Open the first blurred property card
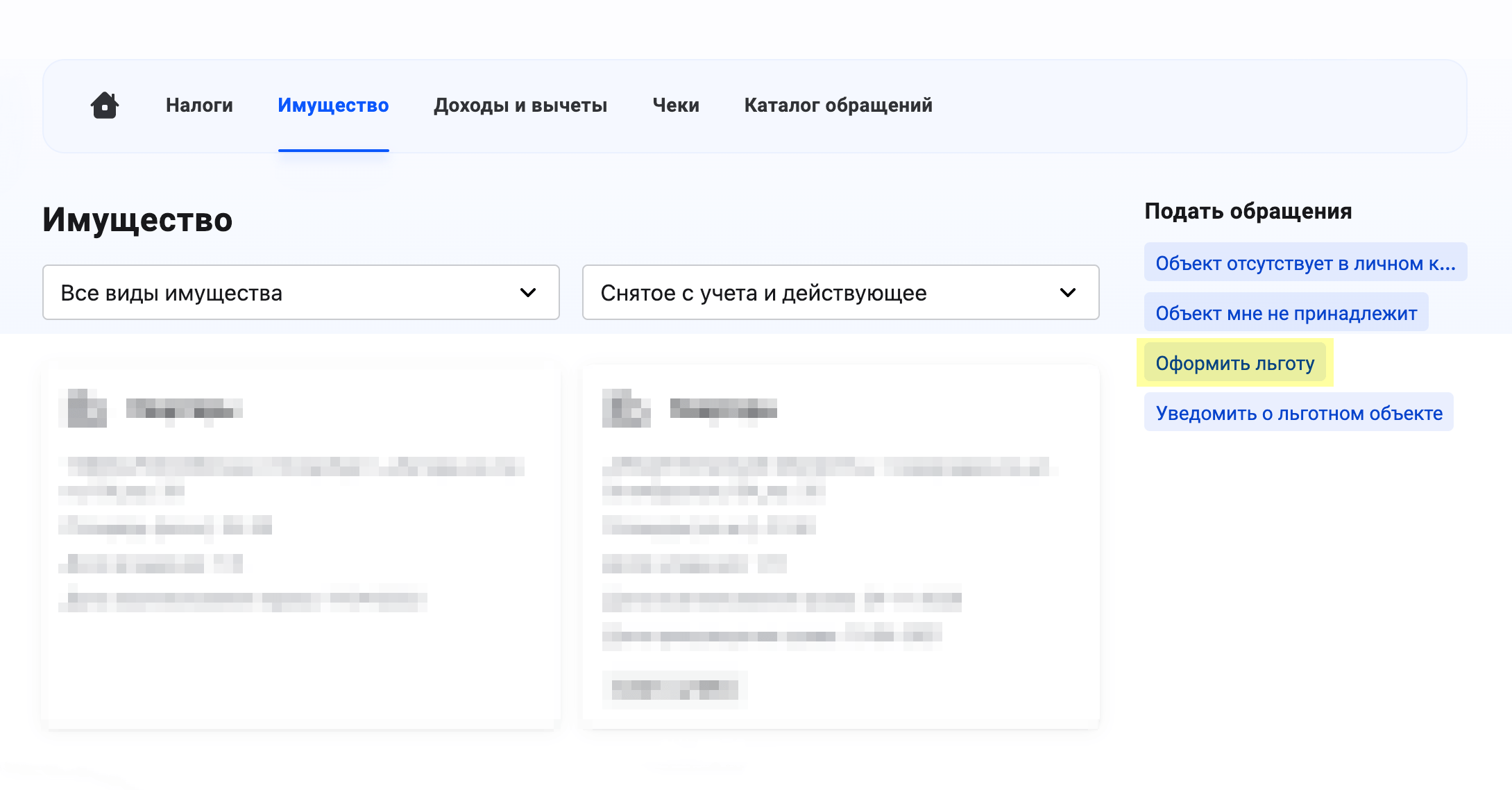The image size is (1512, 790). (x=301, y=546)
